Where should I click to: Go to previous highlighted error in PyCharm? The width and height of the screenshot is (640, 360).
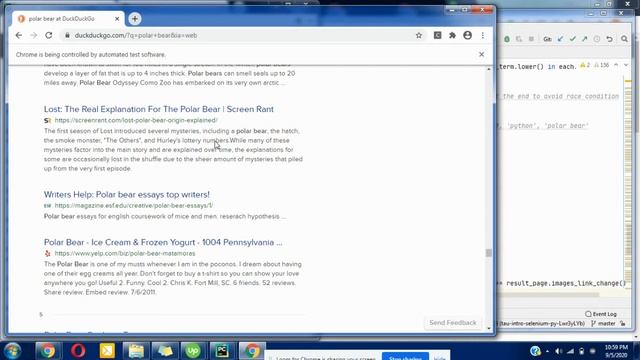coord(616,65)
